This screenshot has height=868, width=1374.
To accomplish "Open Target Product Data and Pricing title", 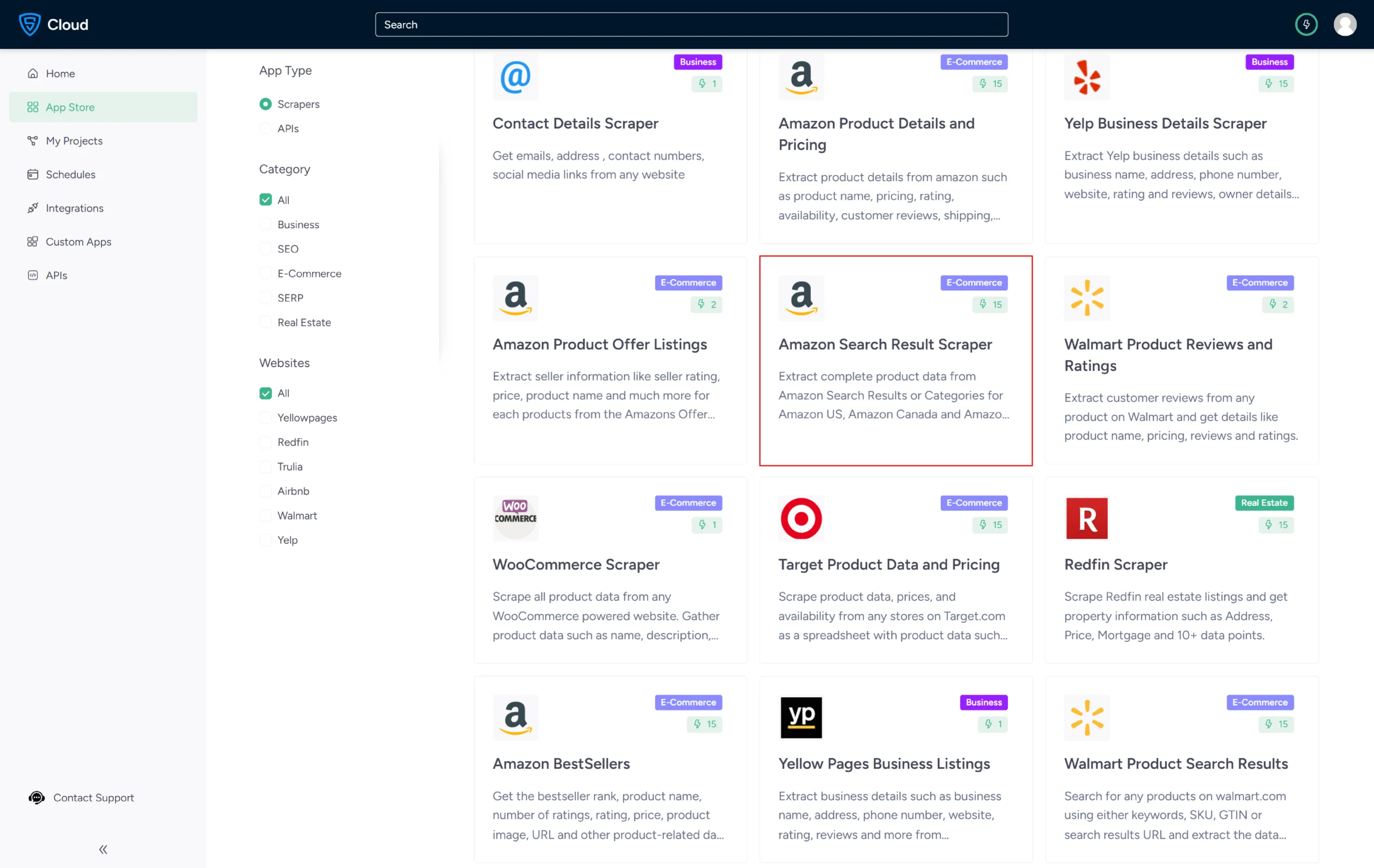I will click(889, 565).
